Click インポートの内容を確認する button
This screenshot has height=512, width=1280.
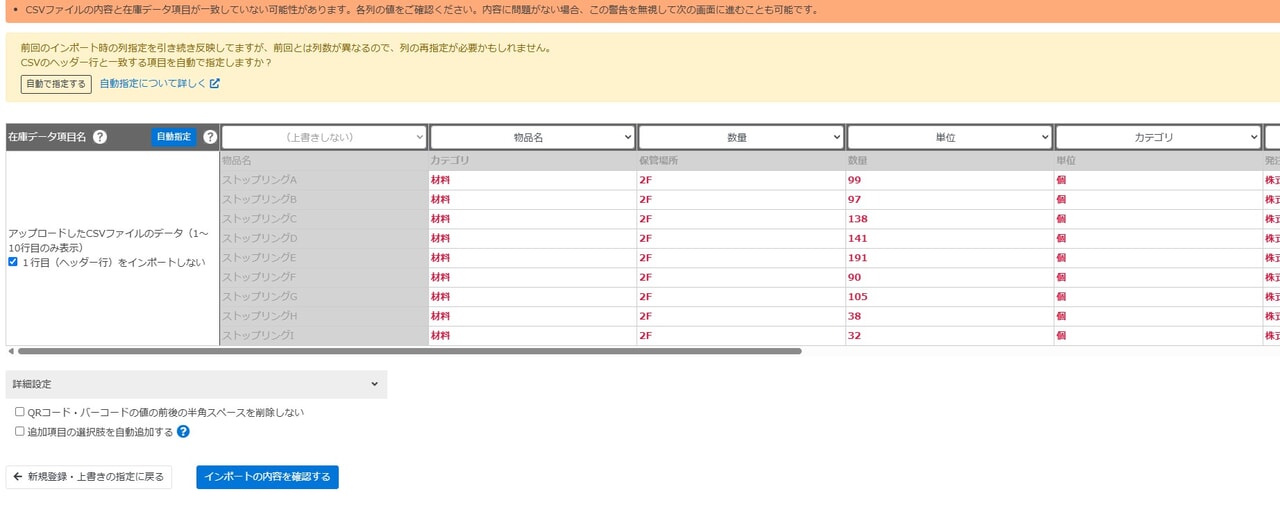pyautogui.click(x=267, y=477)
